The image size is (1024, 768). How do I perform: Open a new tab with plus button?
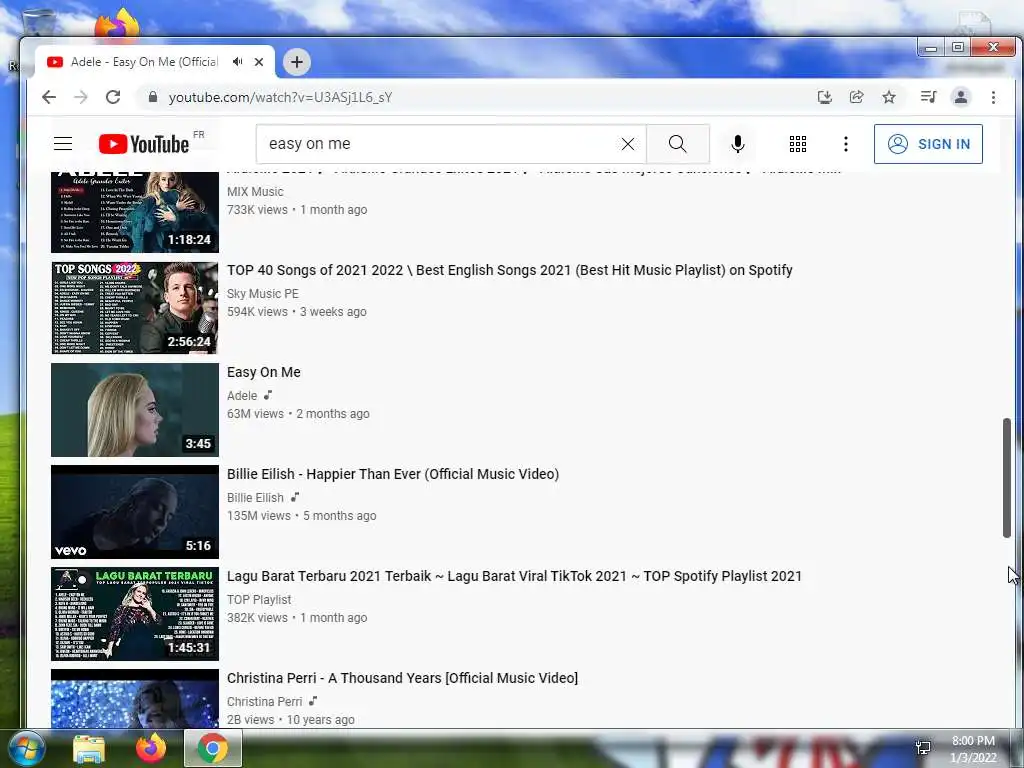click(296, 62)
